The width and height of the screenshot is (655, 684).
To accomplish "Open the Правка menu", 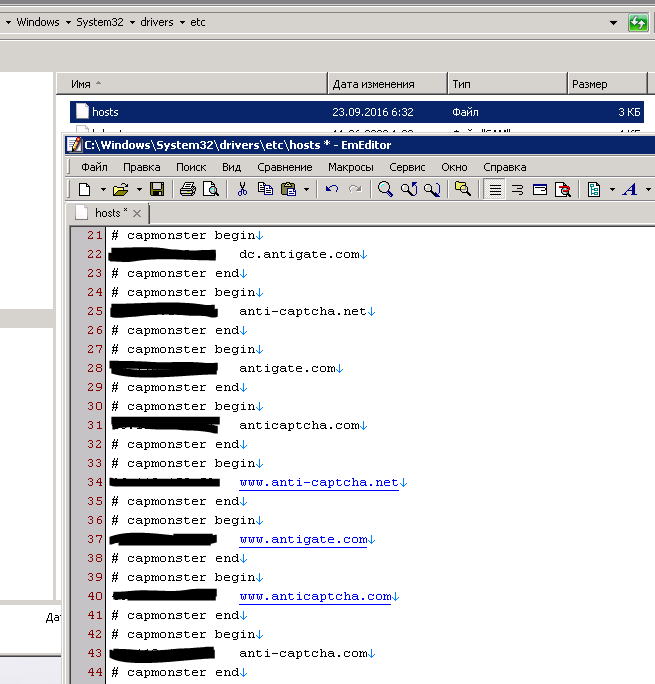I will (x=142, y=167).
